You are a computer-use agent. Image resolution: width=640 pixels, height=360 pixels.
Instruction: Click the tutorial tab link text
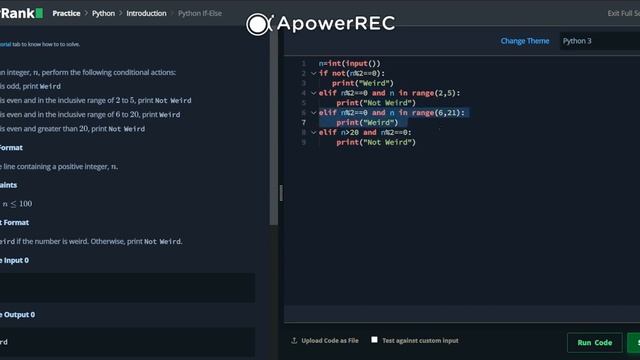point(5,44)
